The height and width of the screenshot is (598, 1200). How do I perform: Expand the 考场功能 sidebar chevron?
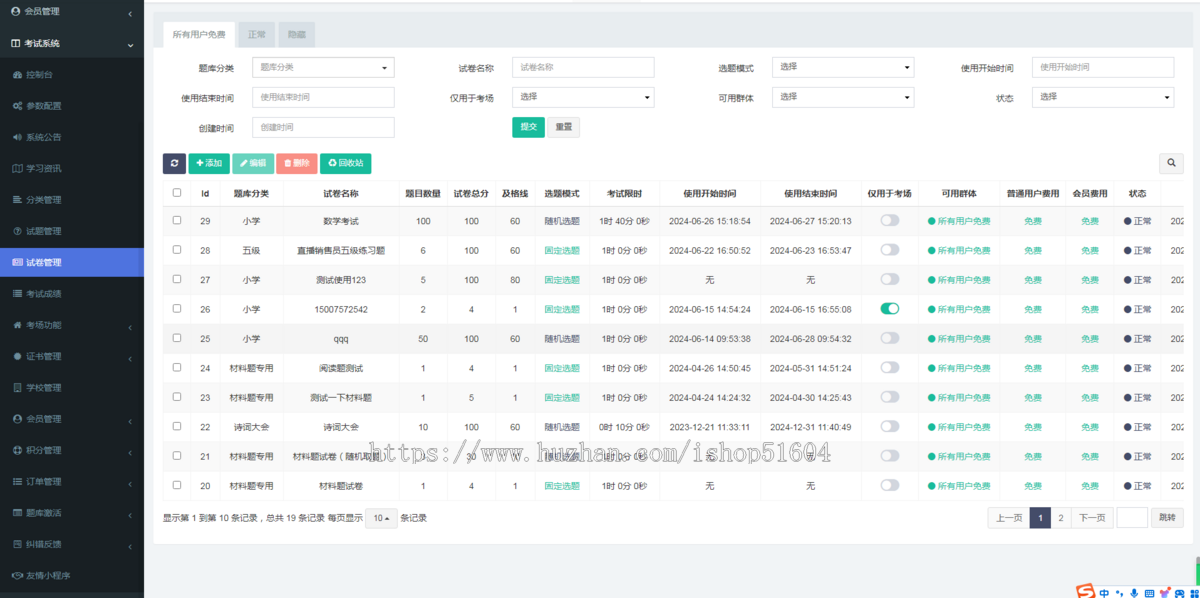coord(131,326)
